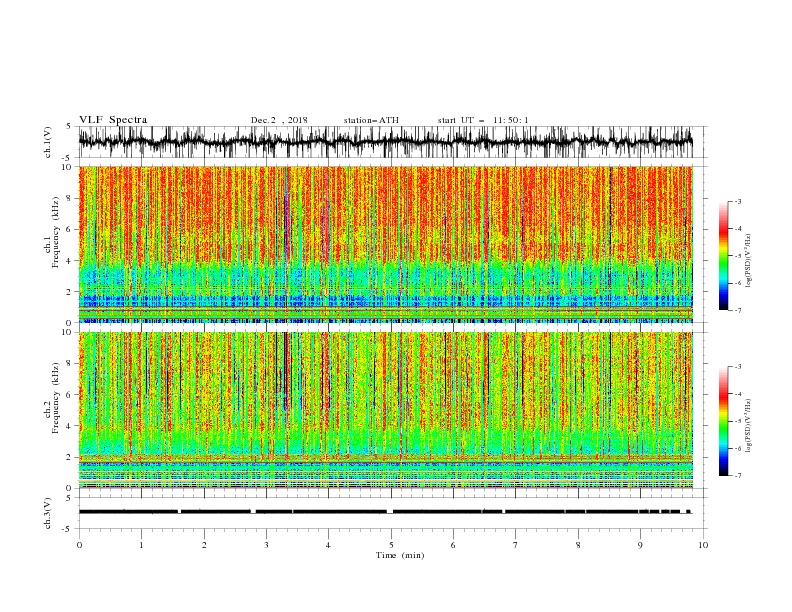Viewport: 792px width, 612px height.
Task: Click the ch.1 frequency tick '4'
Action: 69,261
